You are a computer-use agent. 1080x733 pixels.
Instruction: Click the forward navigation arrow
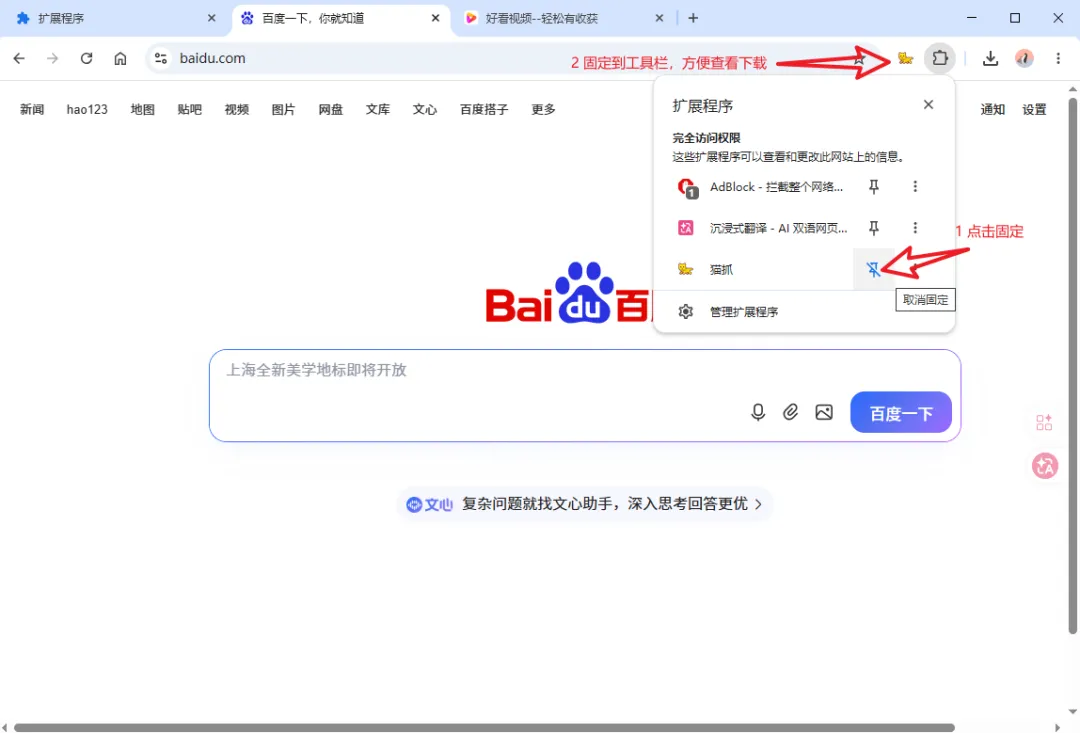(x=52, y=59)
